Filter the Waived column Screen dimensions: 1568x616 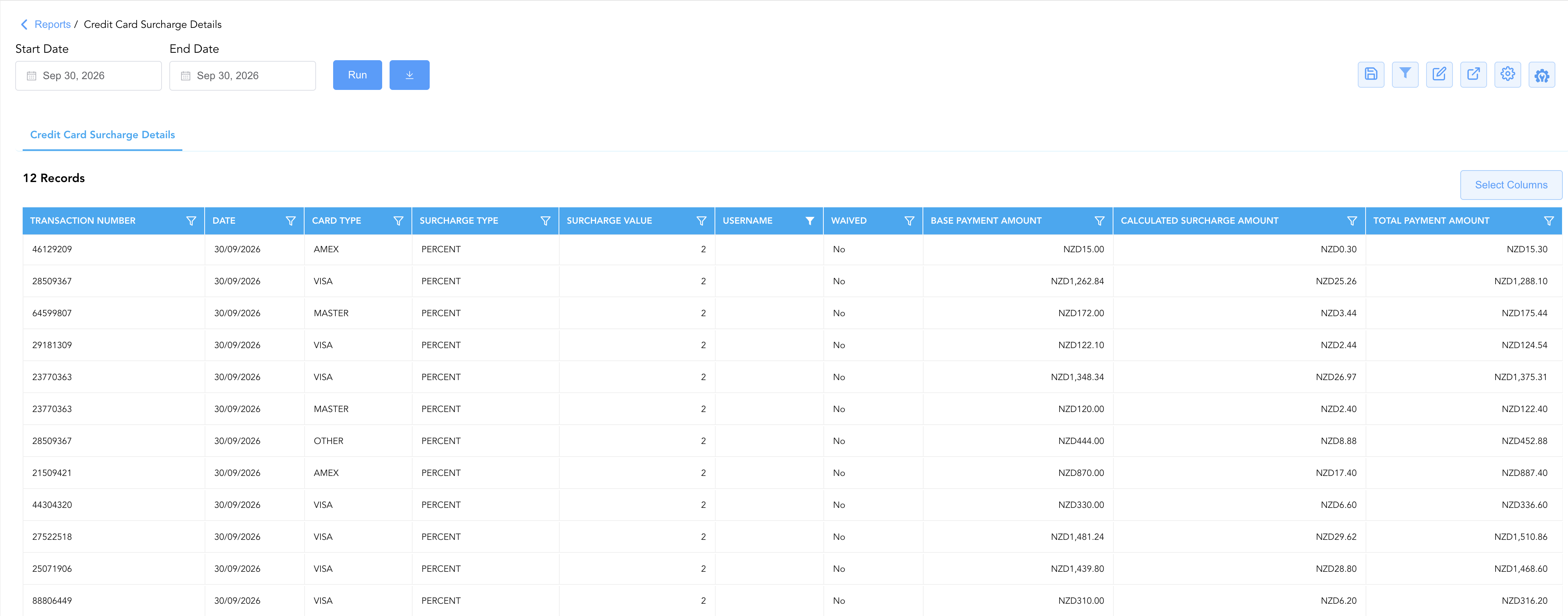(910, 221)
